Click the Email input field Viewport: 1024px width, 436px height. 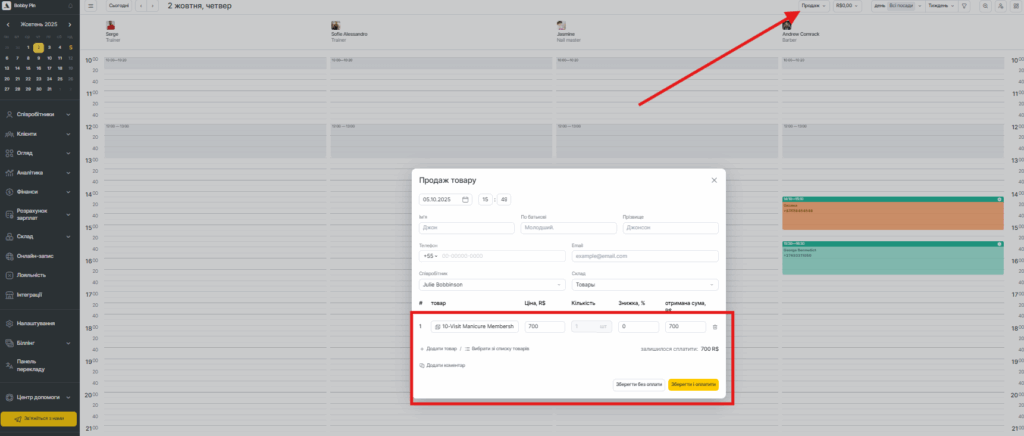coord(645,256)
